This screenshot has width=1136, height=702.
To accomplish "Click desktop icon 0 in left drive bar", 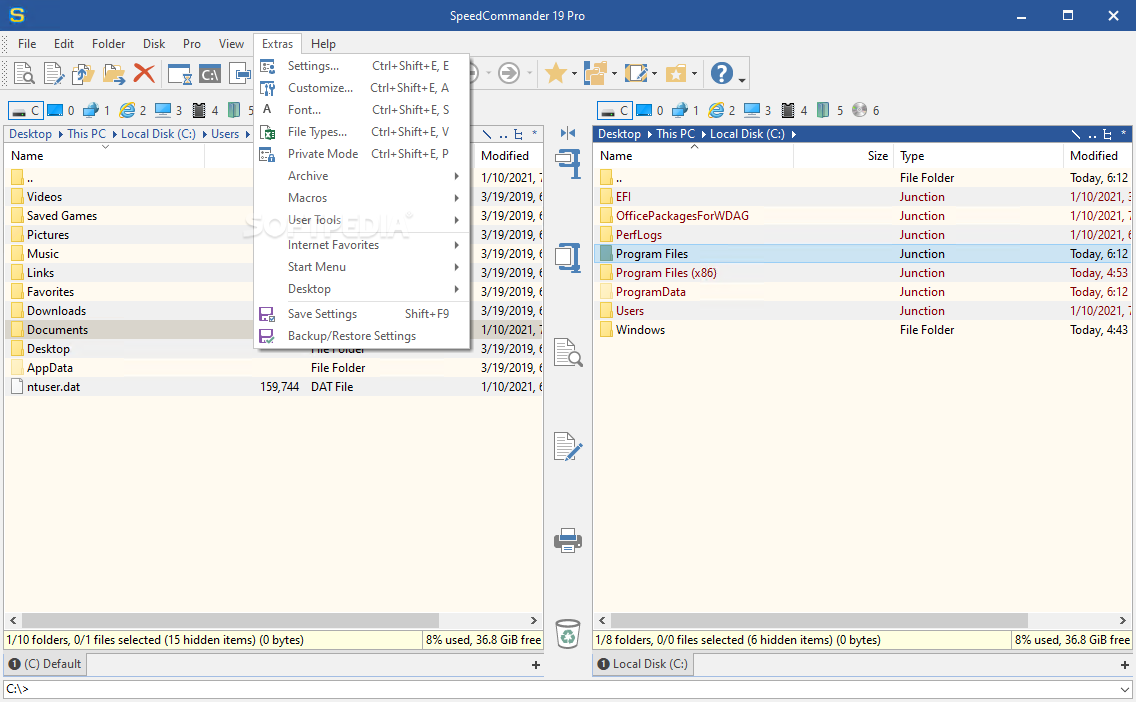I will pos(61,110).
